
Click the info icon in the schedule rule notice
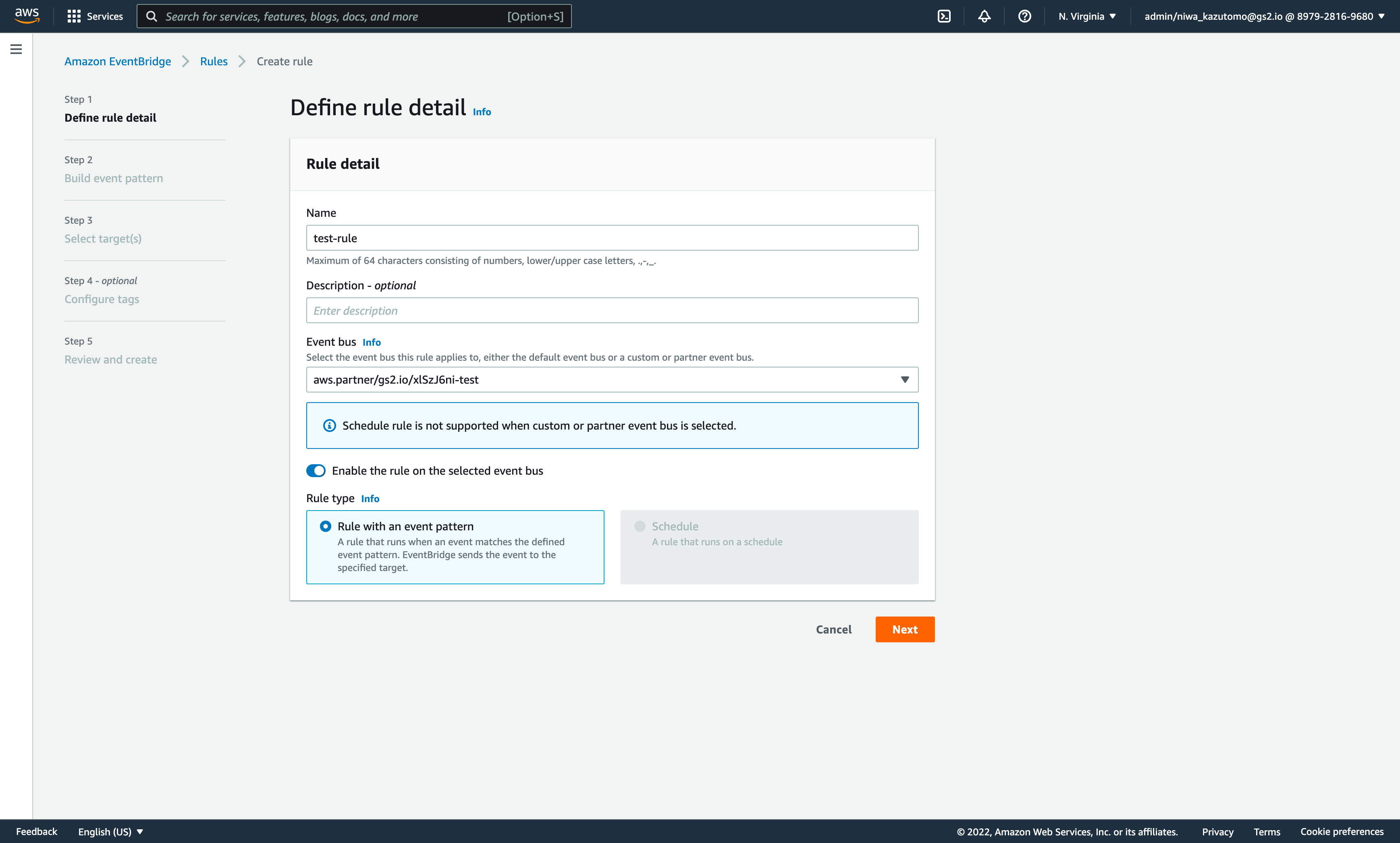(x=329, y=426)
